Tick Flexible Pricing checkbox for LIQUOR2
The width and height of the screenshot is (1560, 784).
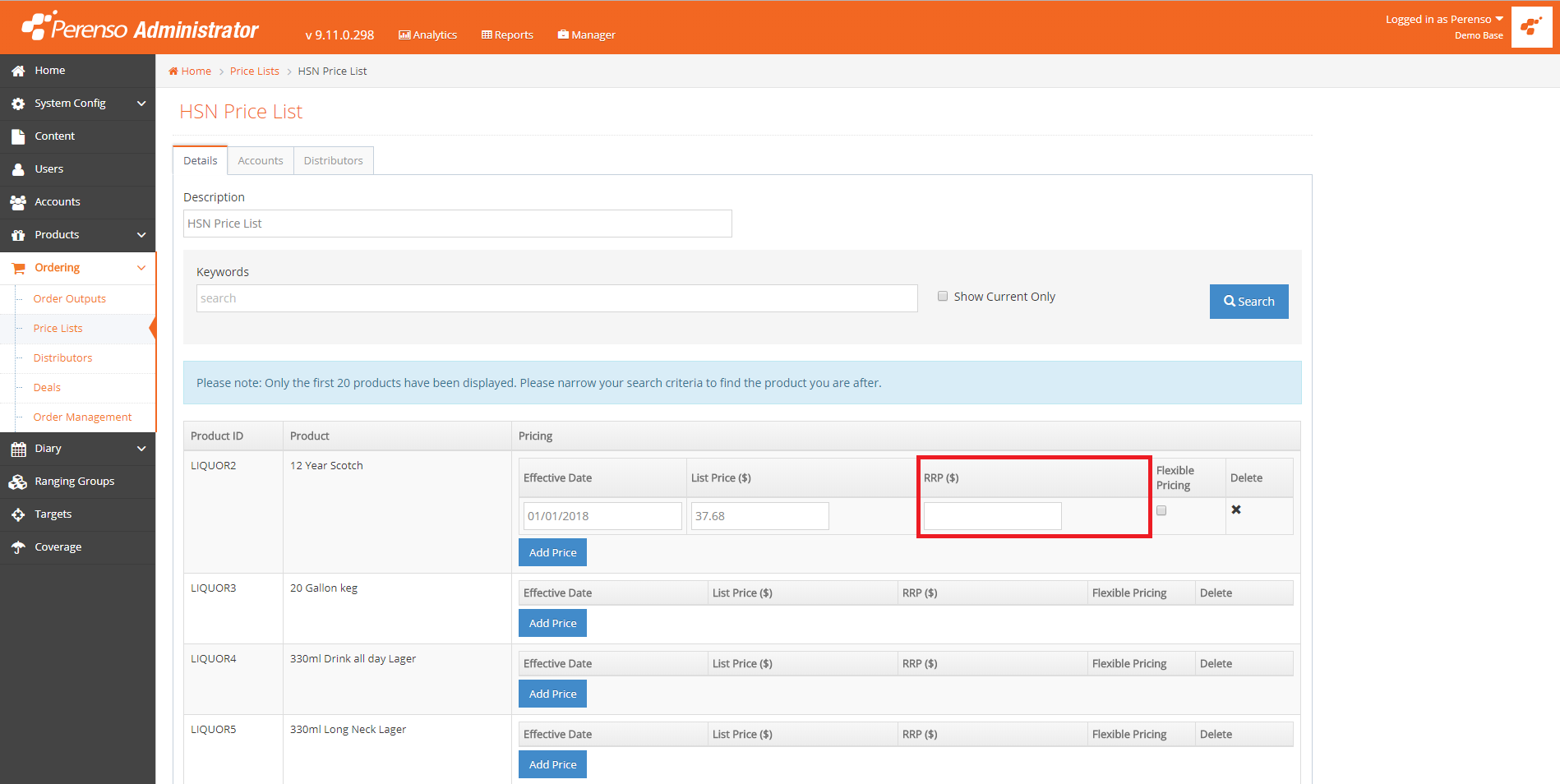point(1161,510)
